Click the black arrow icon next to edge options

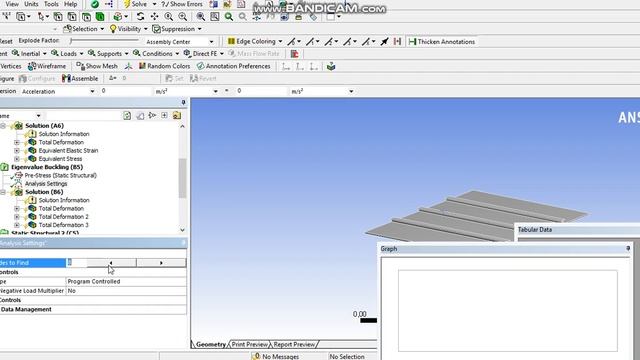pos(384,41)
